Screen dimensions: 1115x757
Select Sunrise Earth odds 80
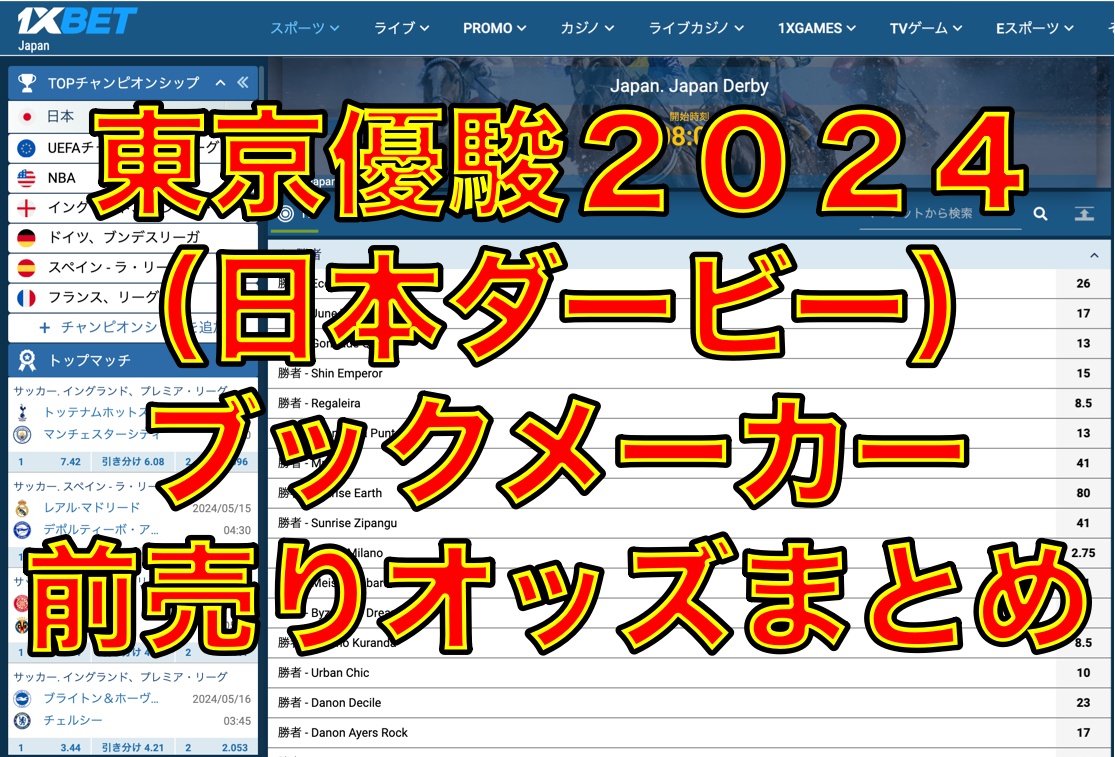[x=1083, y=493]
